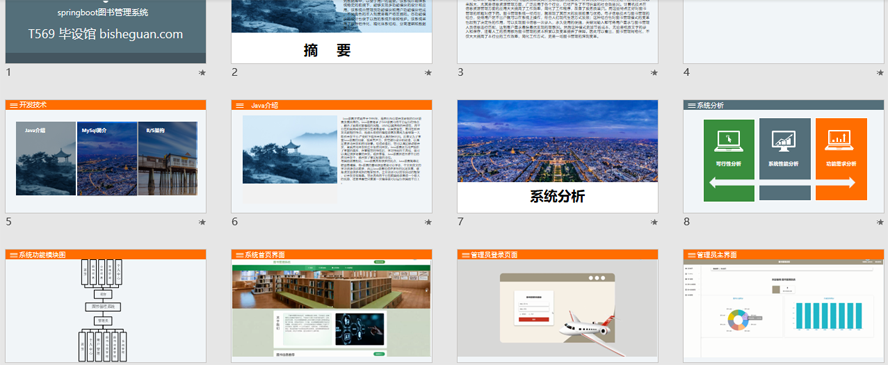The image size is (888, 365).
Task: Select slide 7 with the city night photo
Action: 558,156
